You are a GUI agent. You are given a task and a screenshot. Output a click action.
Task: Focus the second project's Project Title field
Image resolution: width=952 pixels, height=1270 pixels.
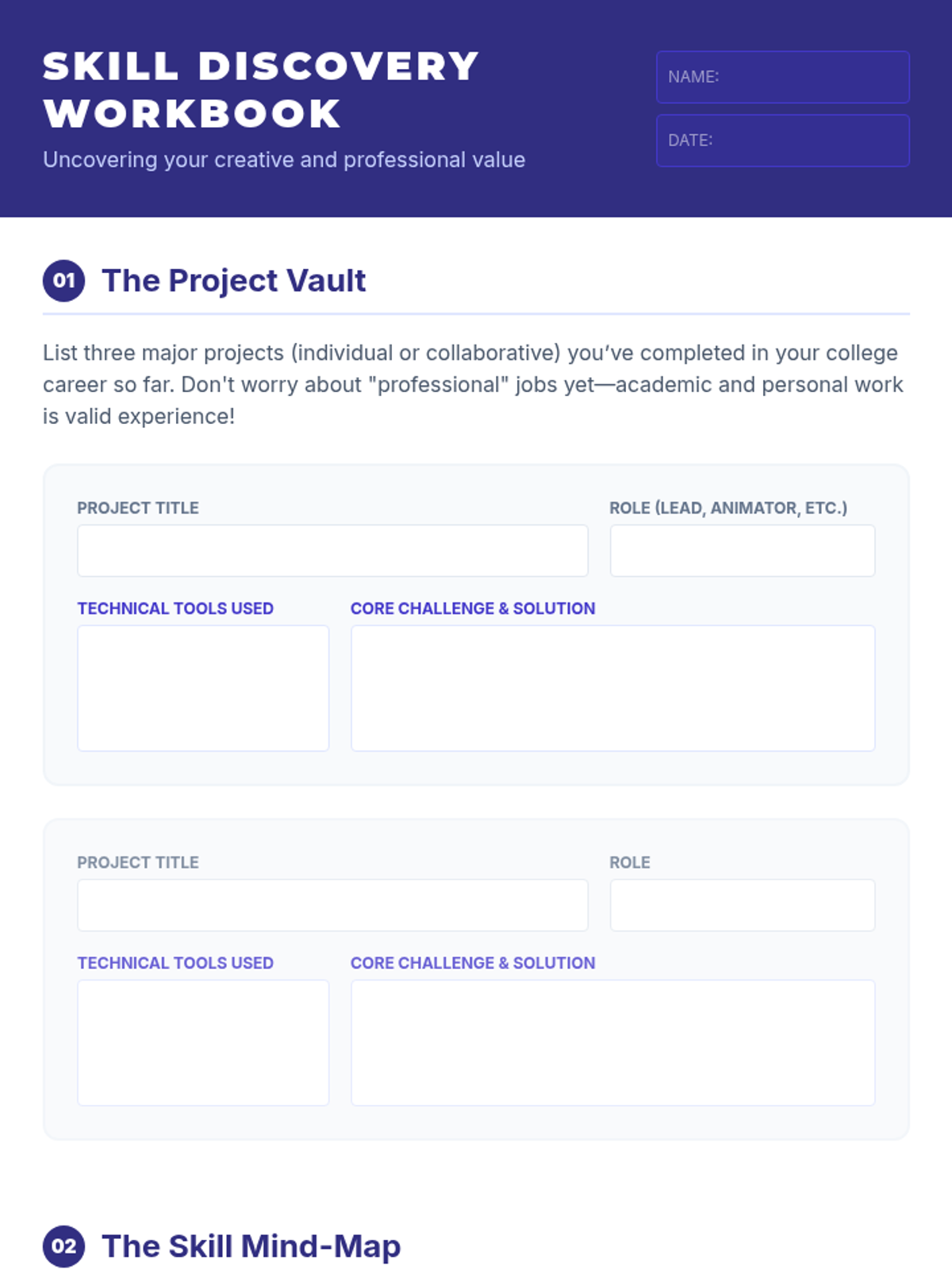click(x=332, y=905)
